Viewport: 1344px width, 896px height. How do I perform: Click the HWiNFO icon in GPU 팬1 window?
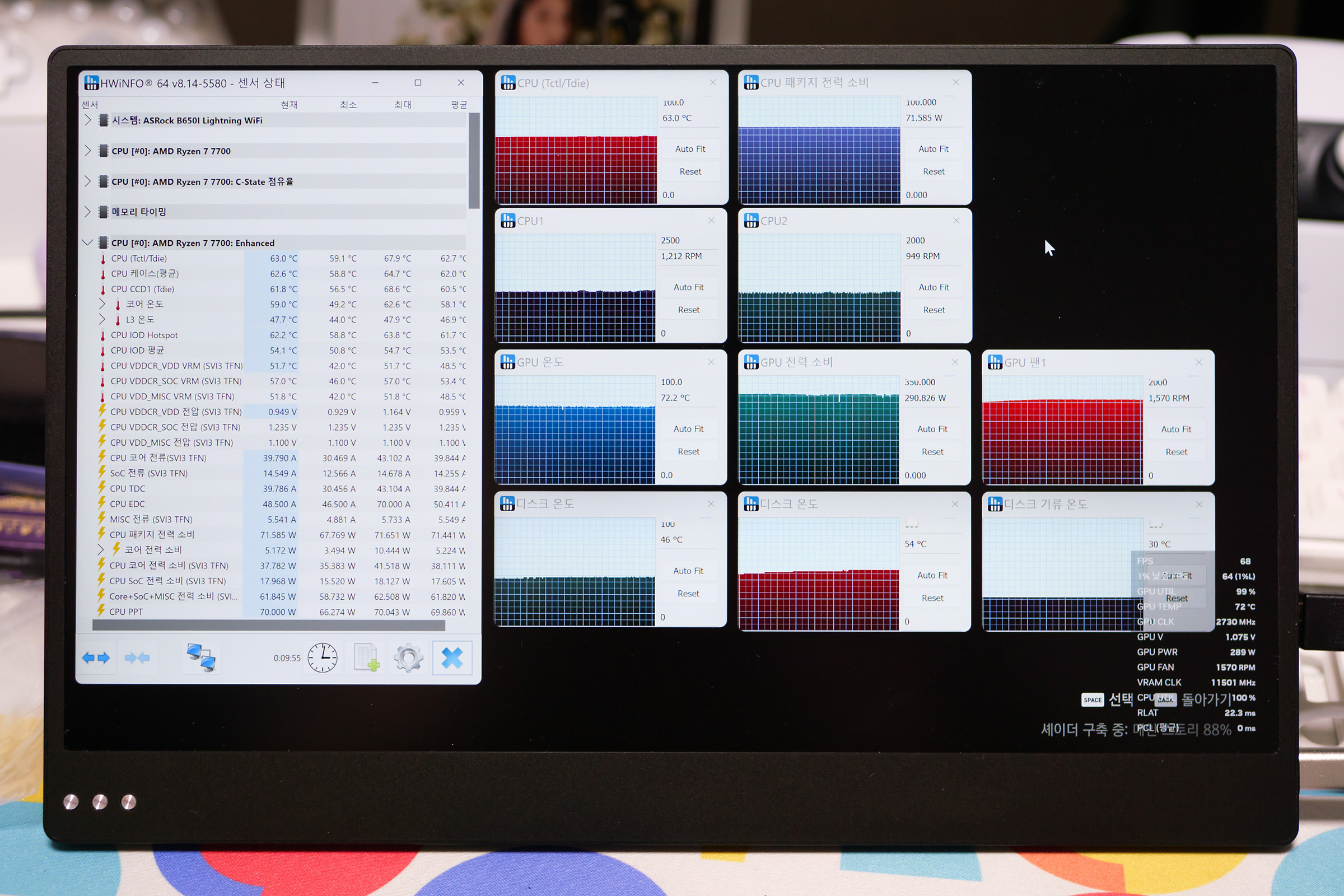[995, 362]
